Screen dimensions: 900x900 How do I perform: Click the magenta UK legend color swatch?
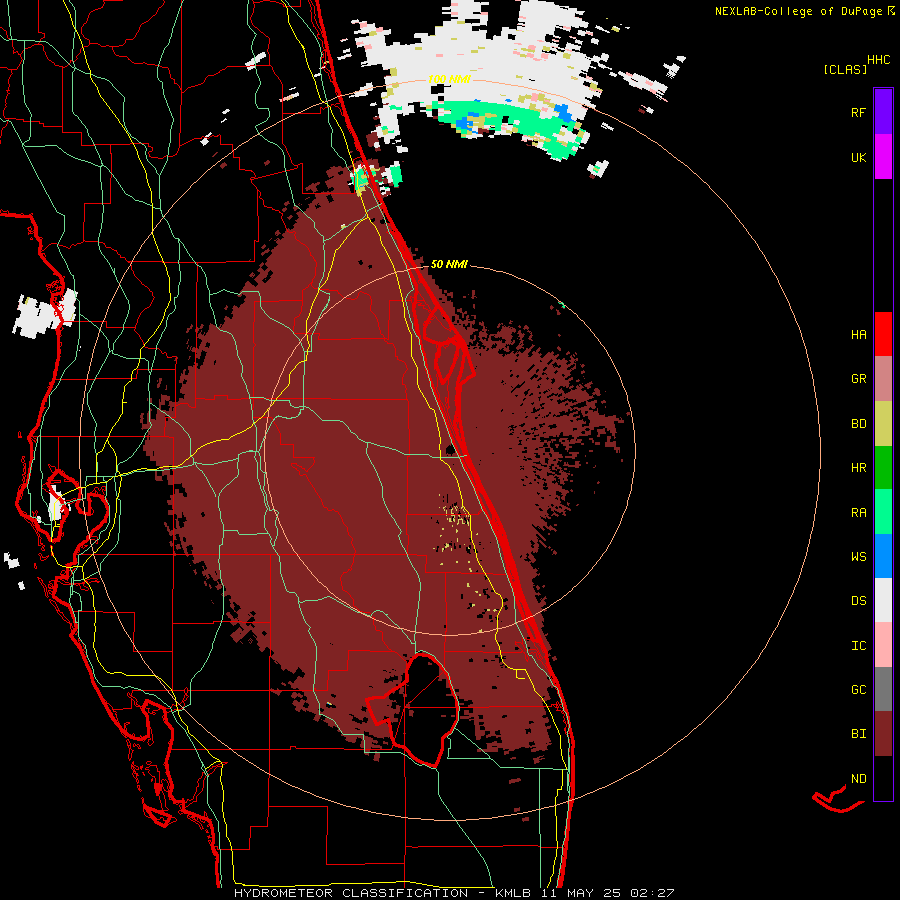(x=883, y=157)
